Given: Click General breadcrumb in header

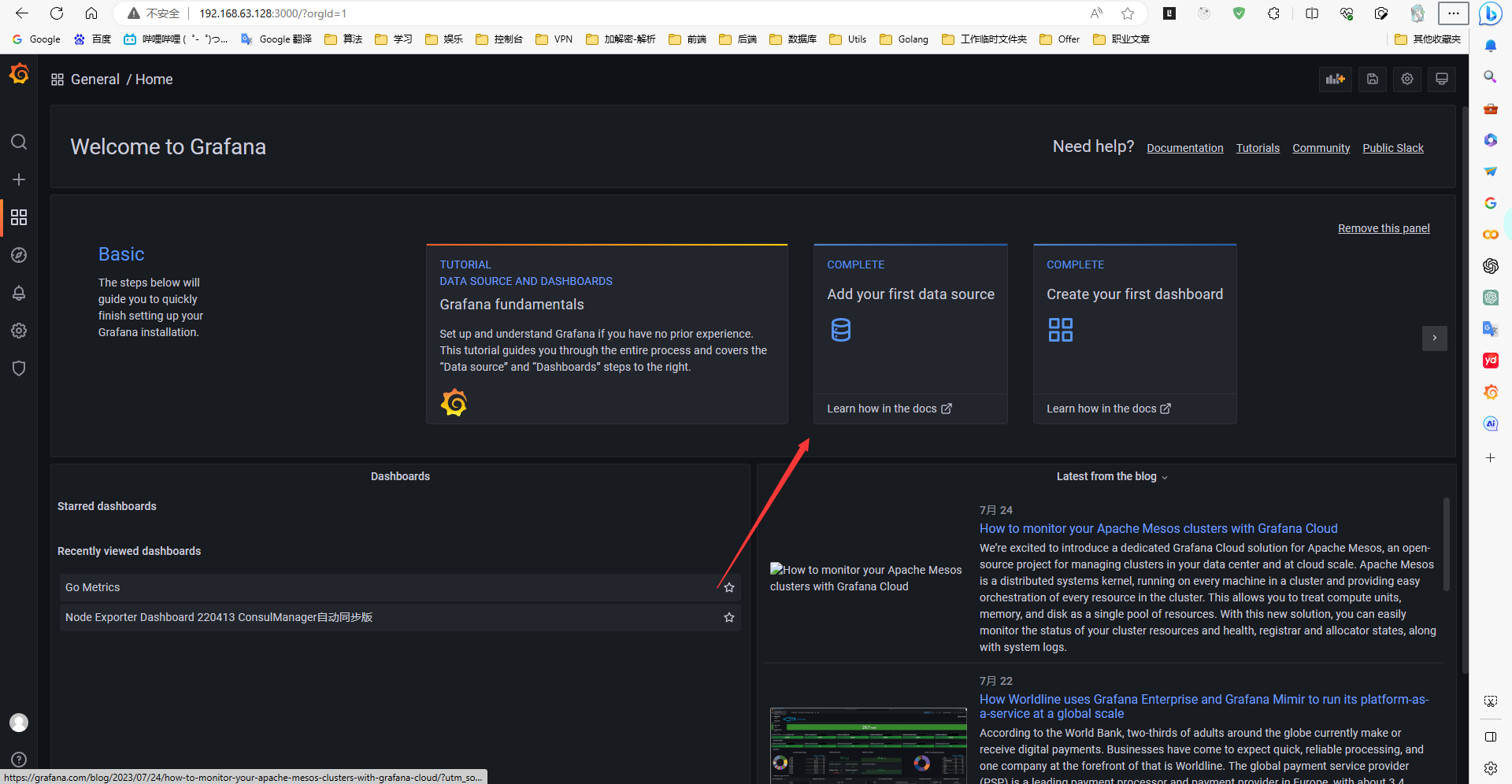Looking at the screenshot, I should (95, 80).
